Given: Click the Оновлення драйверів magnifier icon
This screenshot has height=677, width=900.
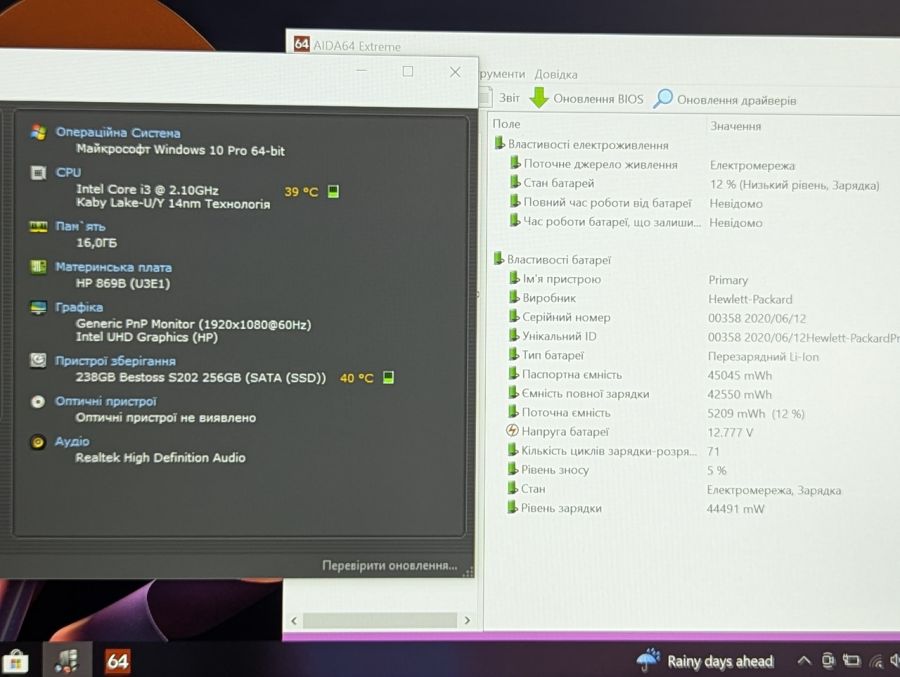Looking at the screenshot, I should (663, 99).
